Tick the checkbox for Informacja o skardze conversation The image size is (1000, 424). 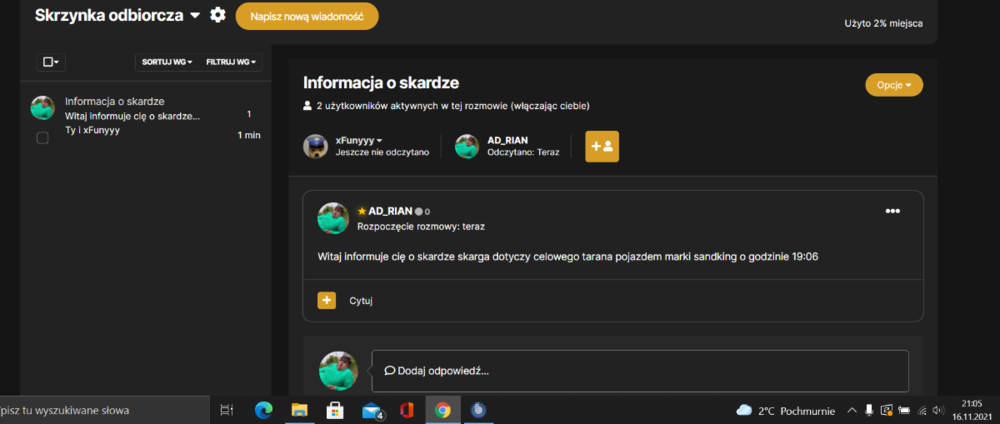coord(43,138)
